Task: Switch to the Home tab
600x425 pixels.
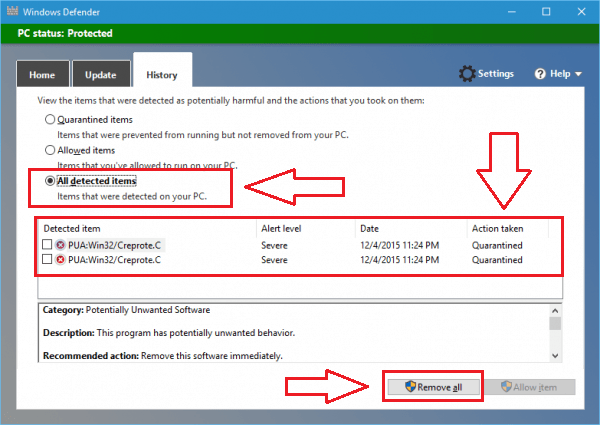Action: [x=42, y=74]
